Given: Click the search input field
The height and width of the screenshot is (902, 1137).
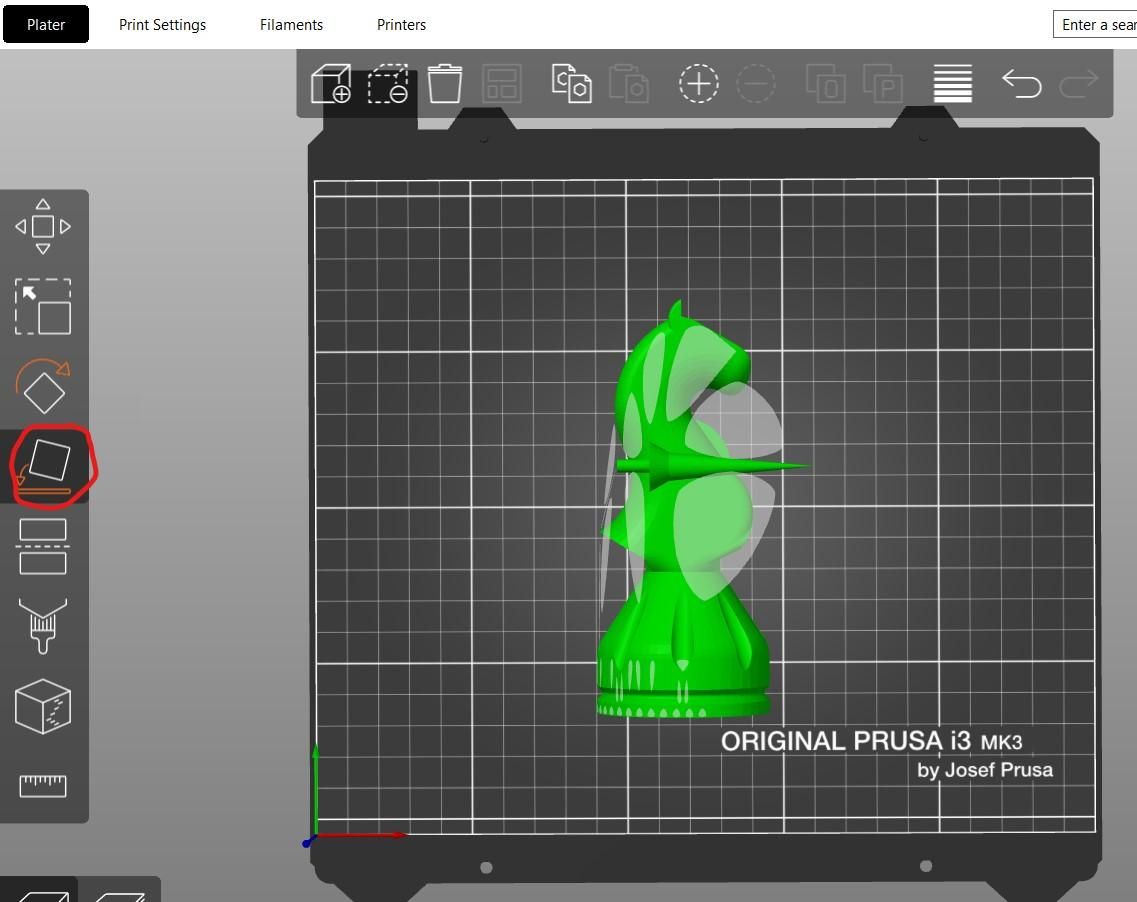Looking at the screenshot, I should click(x=1098, y=24).
